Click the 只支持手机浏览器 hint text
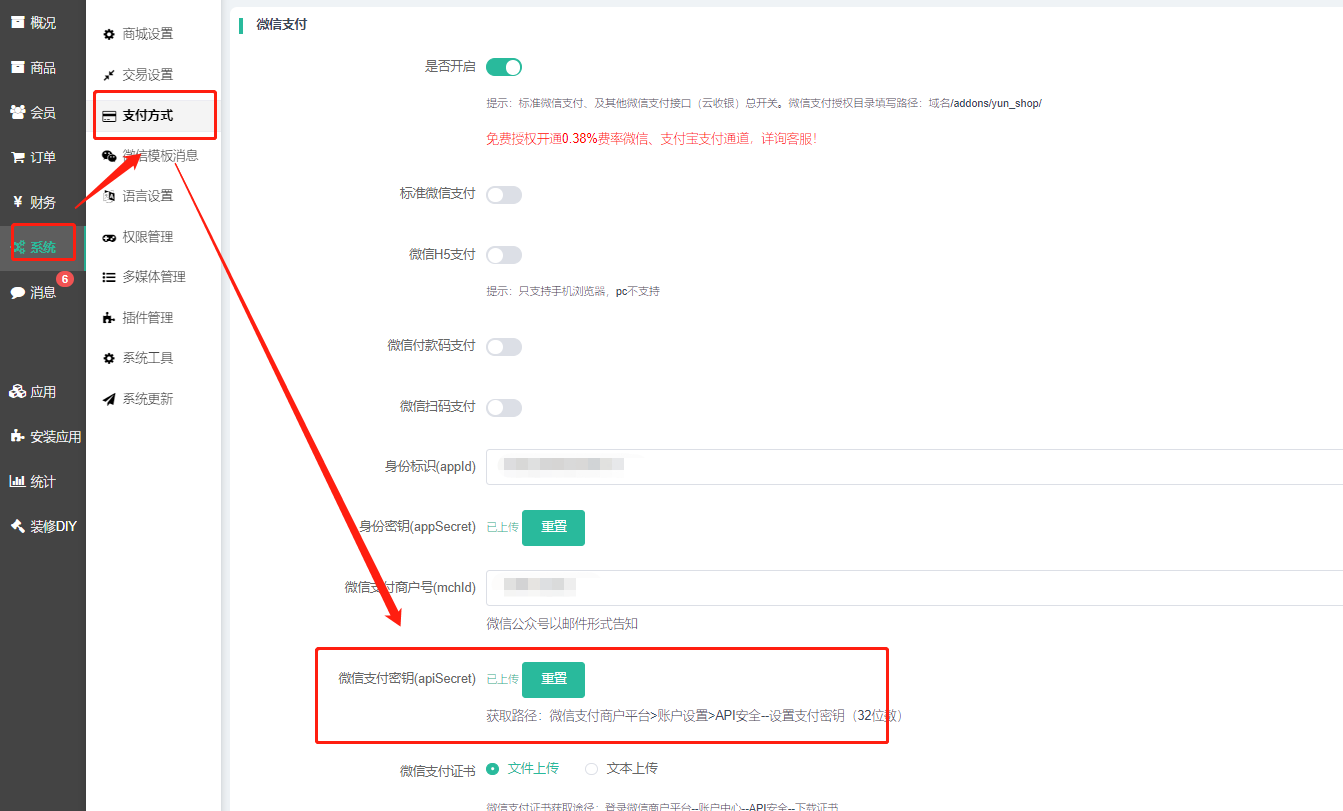Screen dimensions: 1343x811 [573, 291]
